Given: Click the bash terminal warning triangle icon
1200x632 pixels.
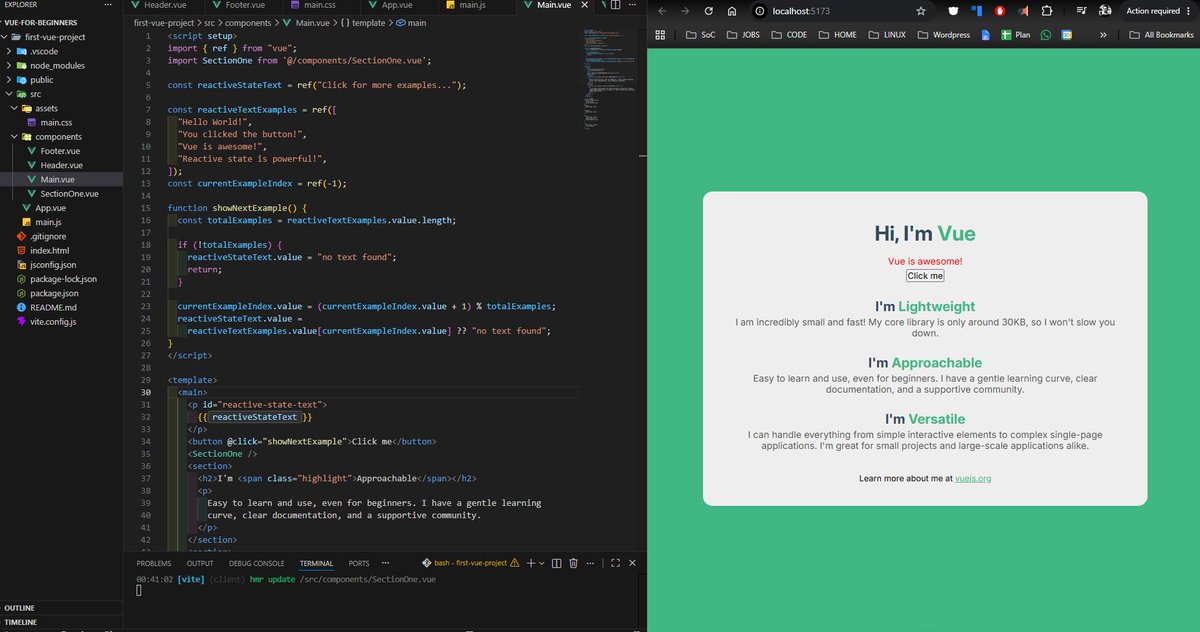Looking at the screenshot, I should pos(515,563).
